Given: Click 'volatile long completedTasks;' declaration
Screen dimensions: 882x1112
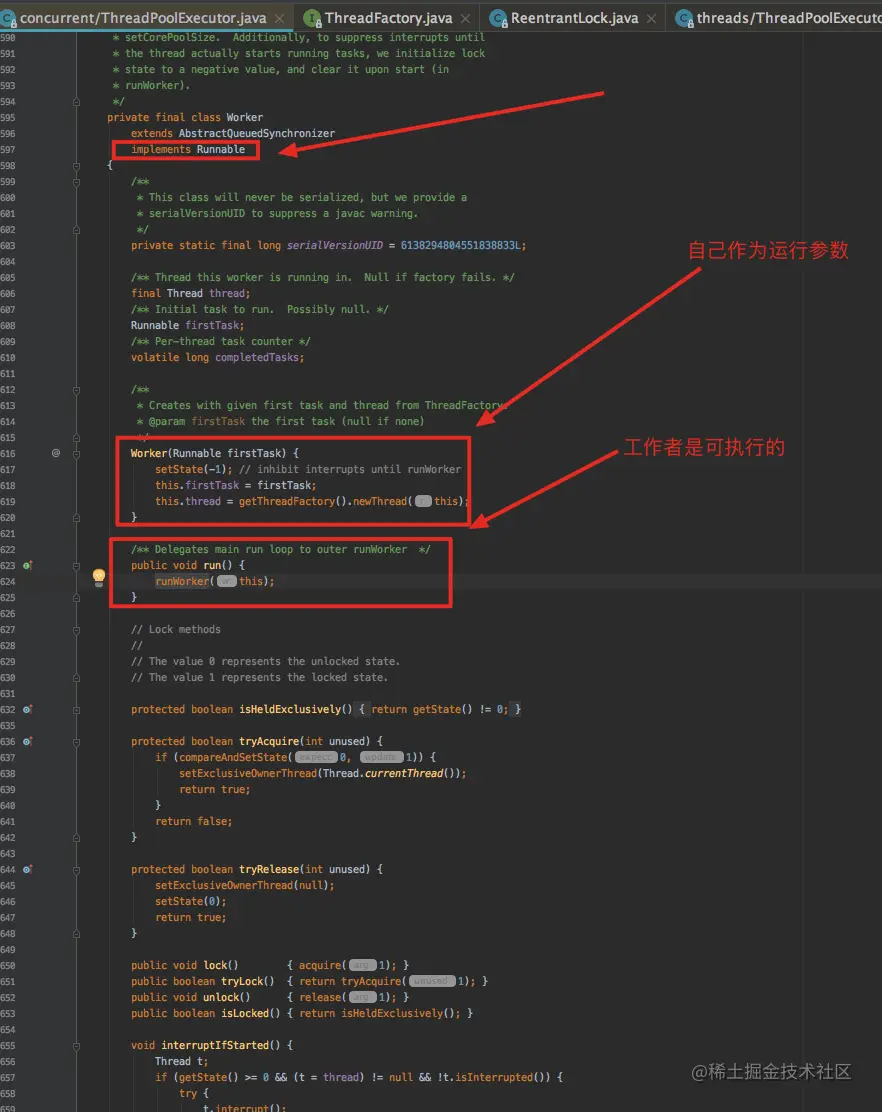Looking at the screenshot, I should click(x=218, y=357).
